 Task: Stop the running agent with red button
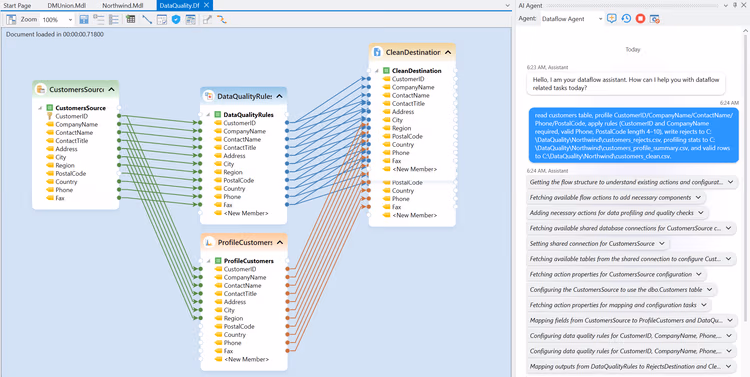coord(640,19)
